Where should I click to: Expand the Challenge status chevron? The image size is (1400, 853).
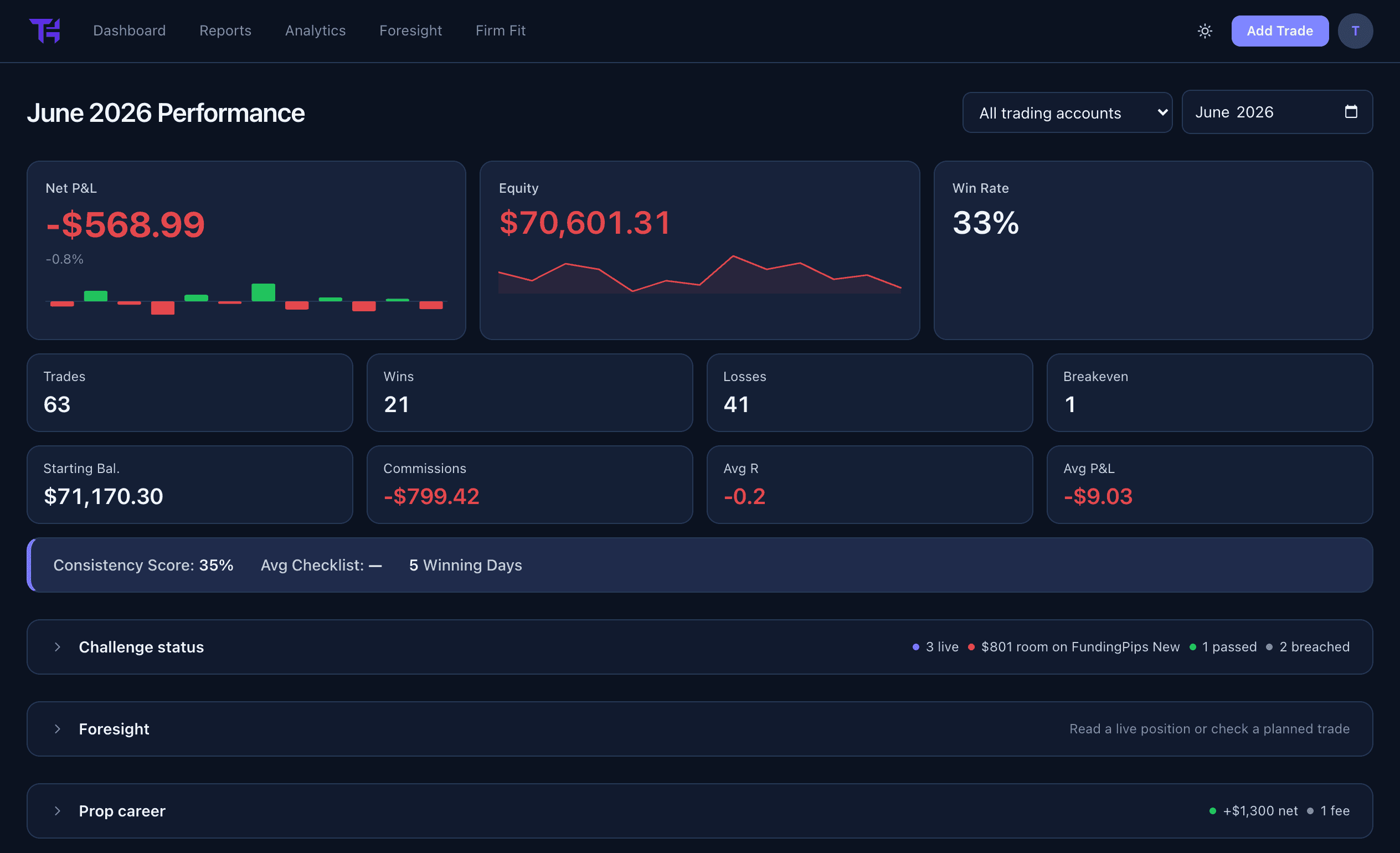[x=58, y=647]
